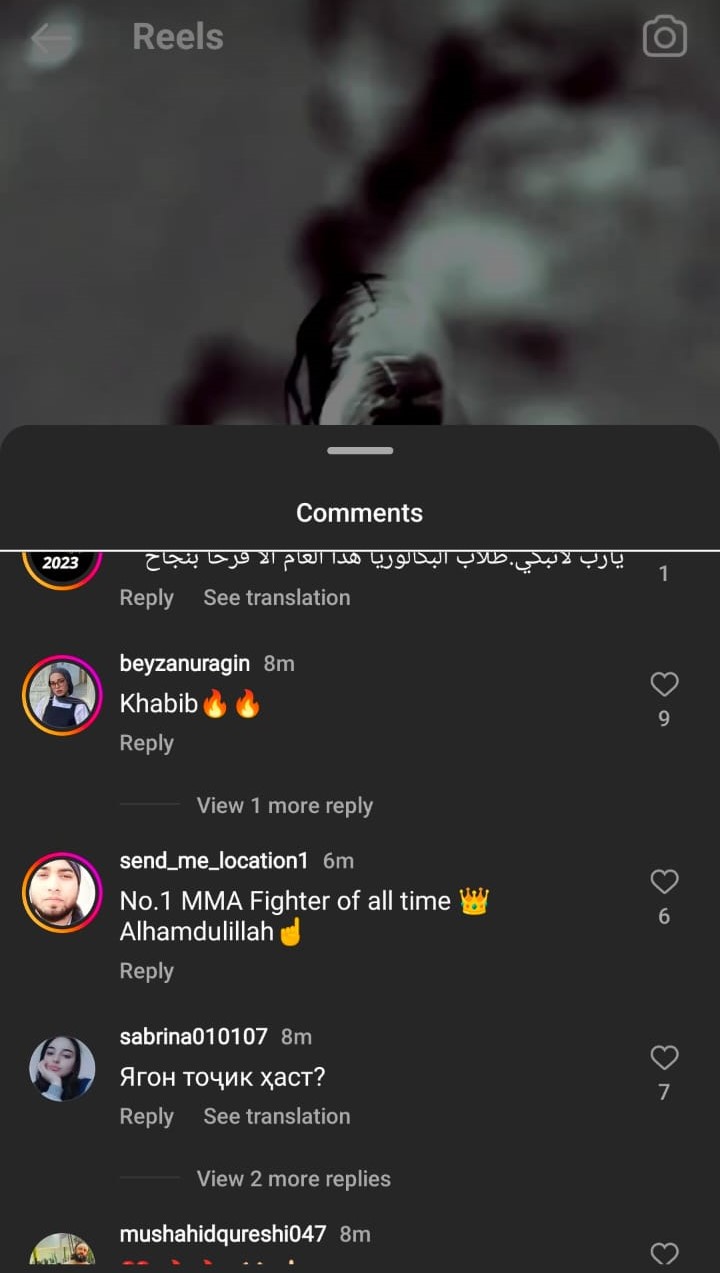This screenshot has width=720, height=1273.
Task: Reply to beyzanuragin's comment
Action: (146, 743)
